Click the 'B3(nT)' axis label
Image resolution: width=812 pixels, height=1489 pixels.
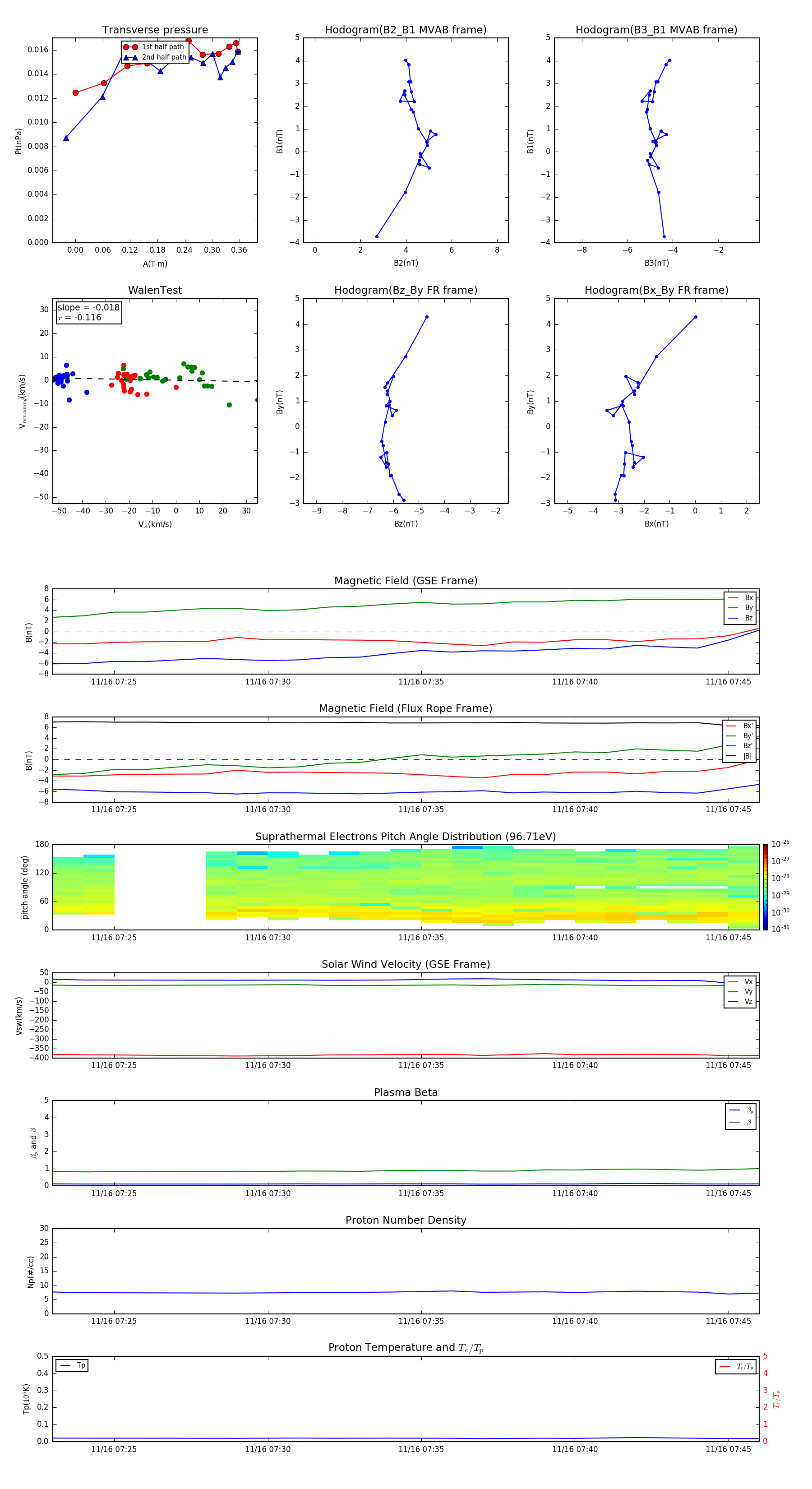656,263
